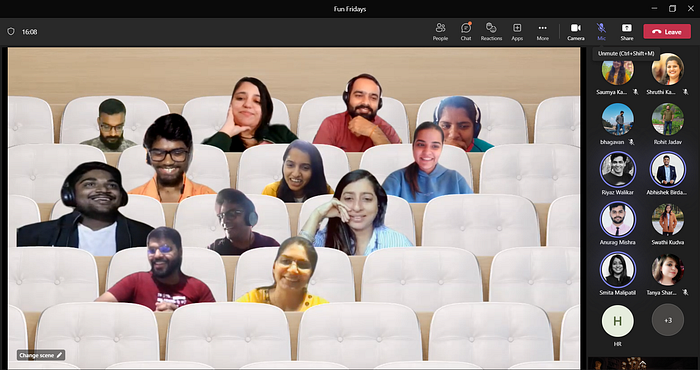This screenshot has width=700, height=370.
Task: Restore down the Teams window
Action: tap(672, 8)
